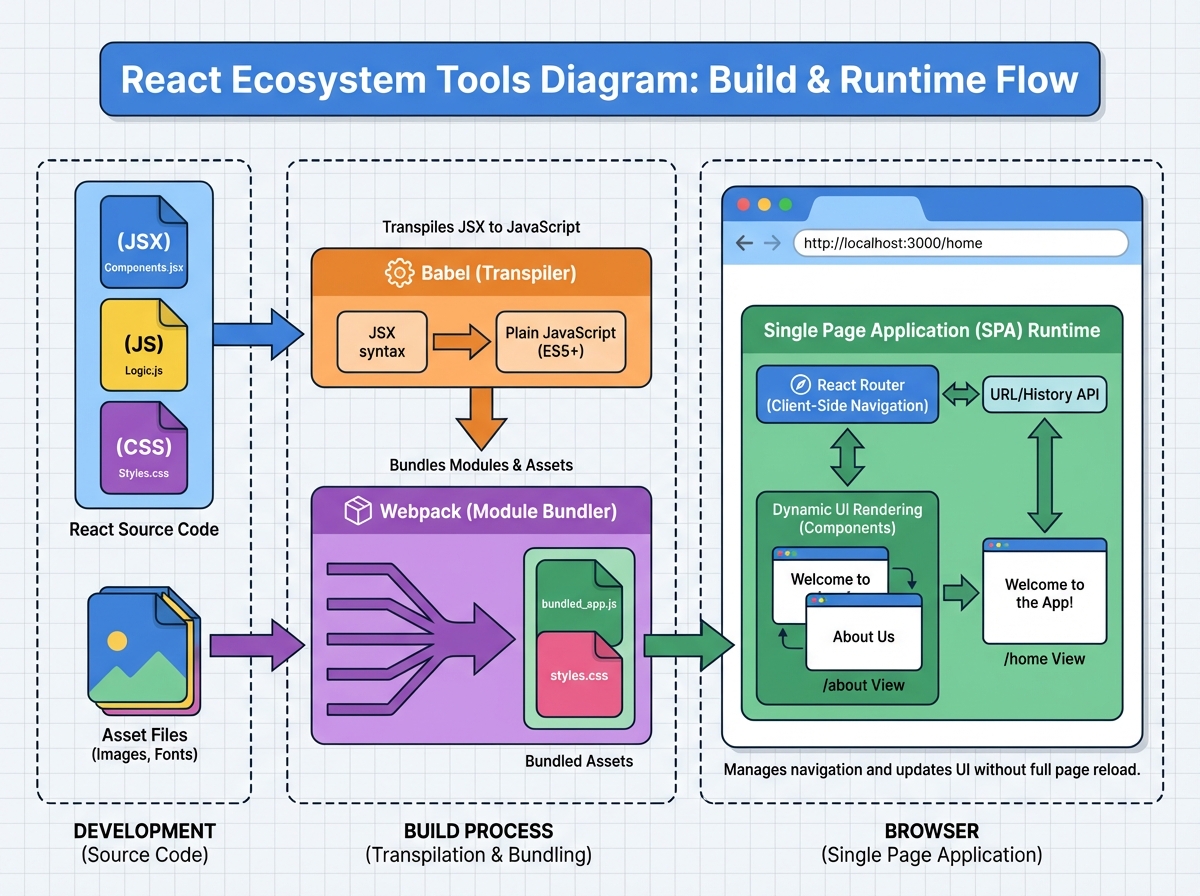Click the green browser window dot
Image resolution: width=1200 pixels, height=896 pixels.
pos(785,204)
